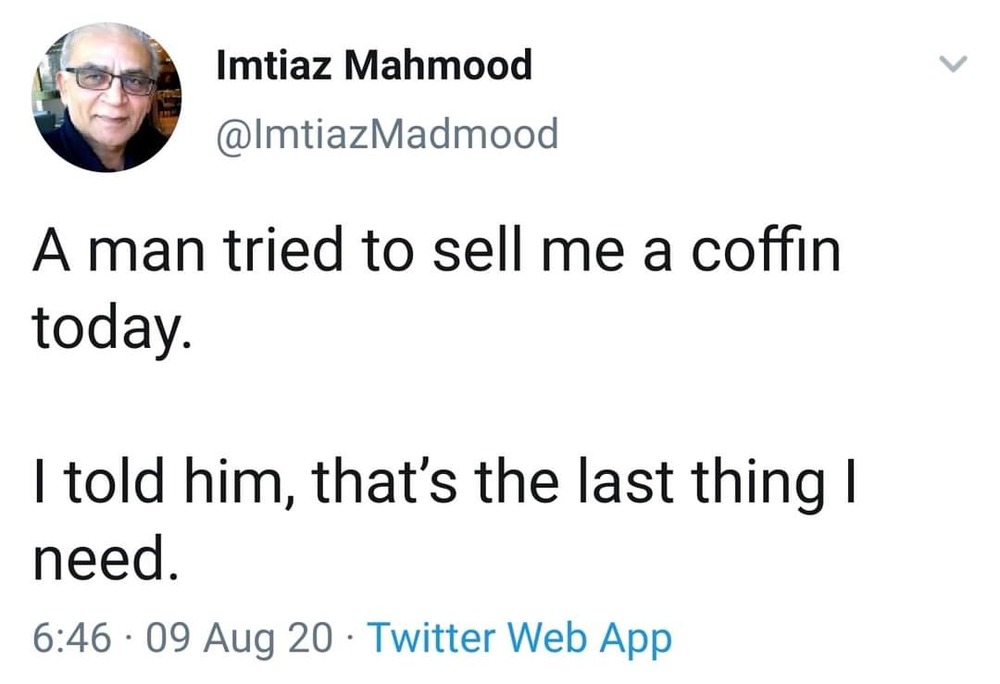Click the word "today." in the tweet
The width and height of the screenshot is (1000, 684).
point(108,329)
